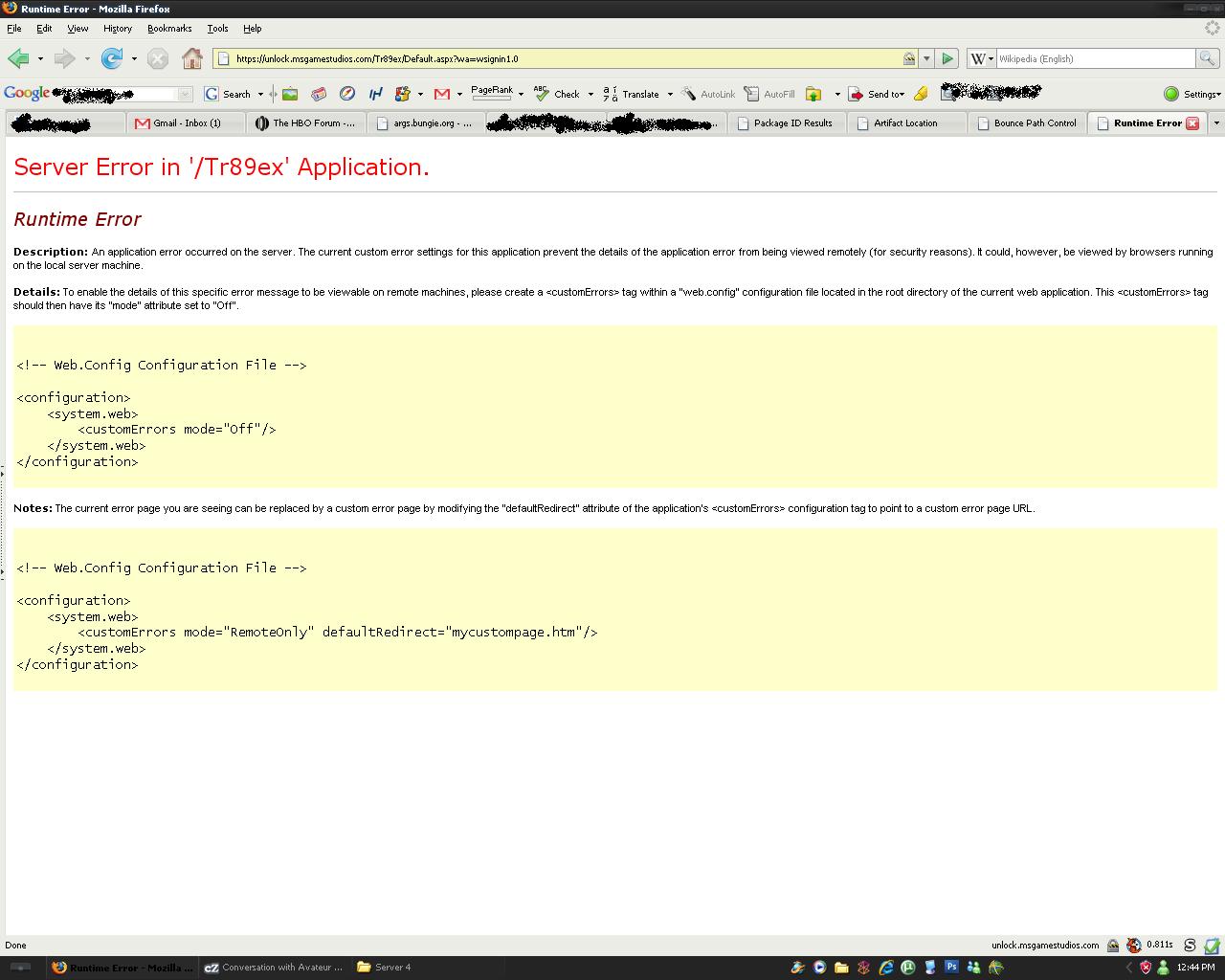Screen dimensions: 1225x980
Task: Open the Wikipedia search engine selector
Action: pyautogui.click(x=981, y=58)
